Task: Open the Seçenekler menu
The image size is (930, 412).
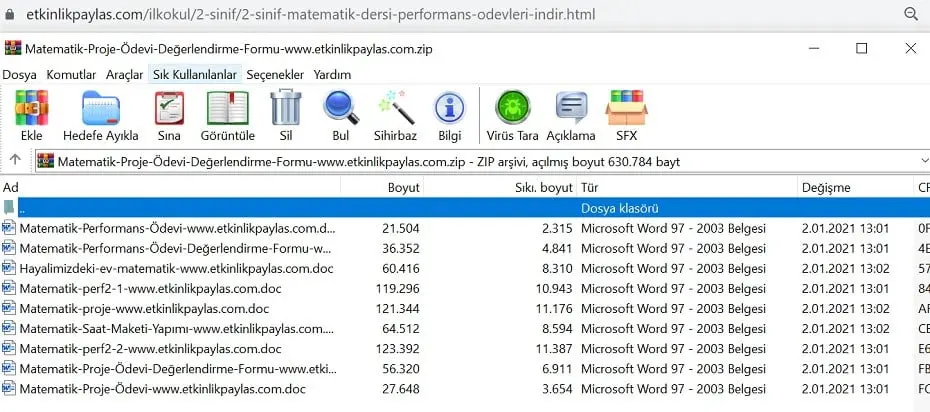Action: [275, 75]
